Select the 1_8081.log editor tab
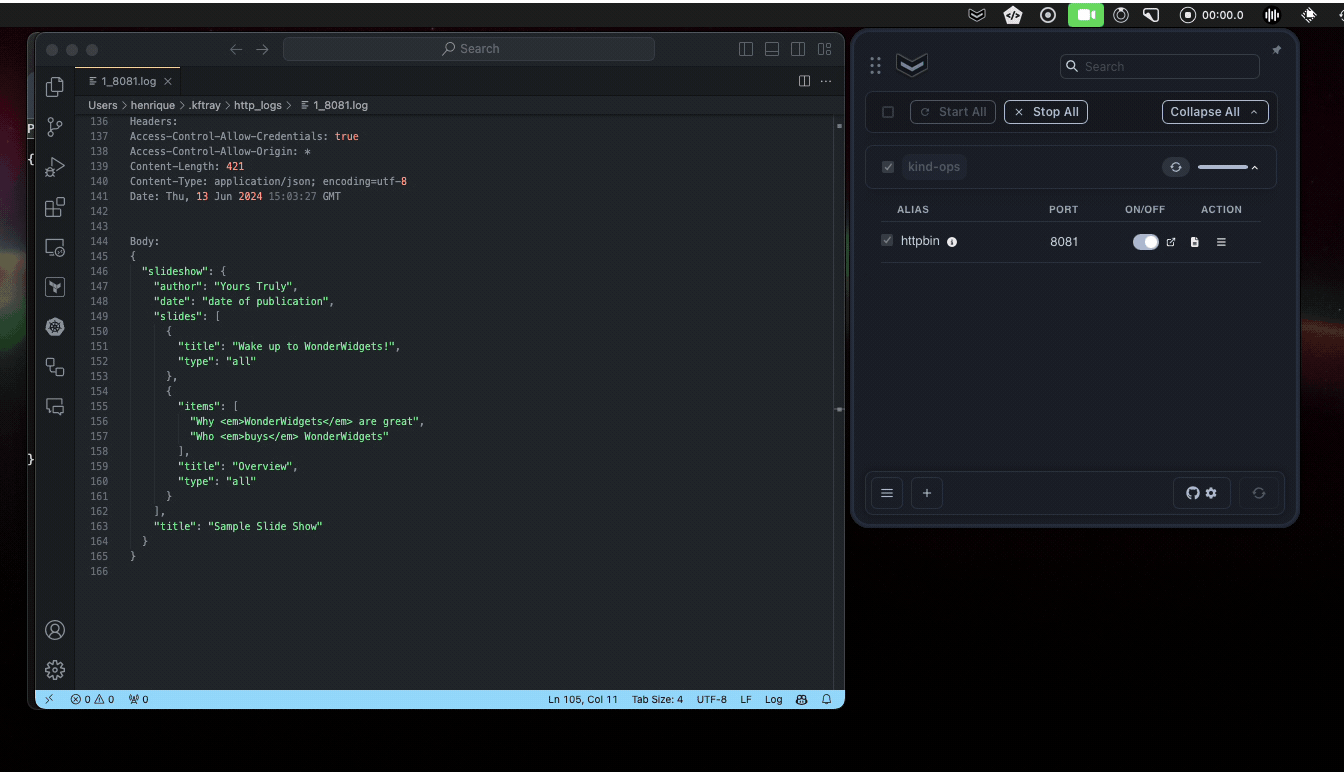This screenshot has height=772, width=1344. pyautogui.click(x=128, y=81)
